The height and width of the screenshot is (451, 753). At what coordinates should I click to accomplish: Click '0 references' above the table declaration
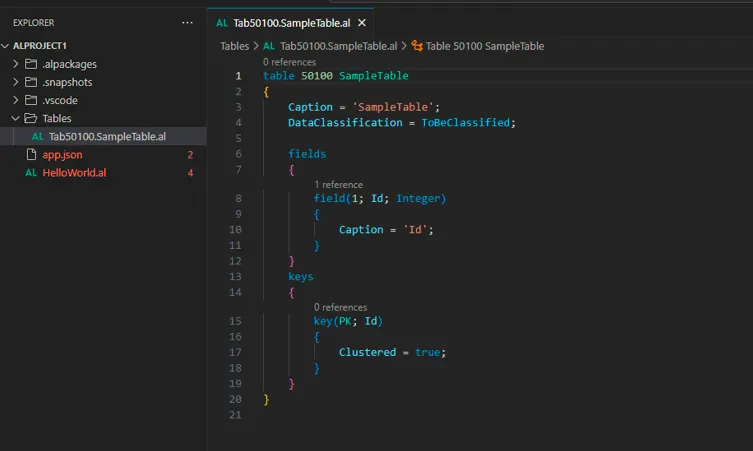(289, 62)
